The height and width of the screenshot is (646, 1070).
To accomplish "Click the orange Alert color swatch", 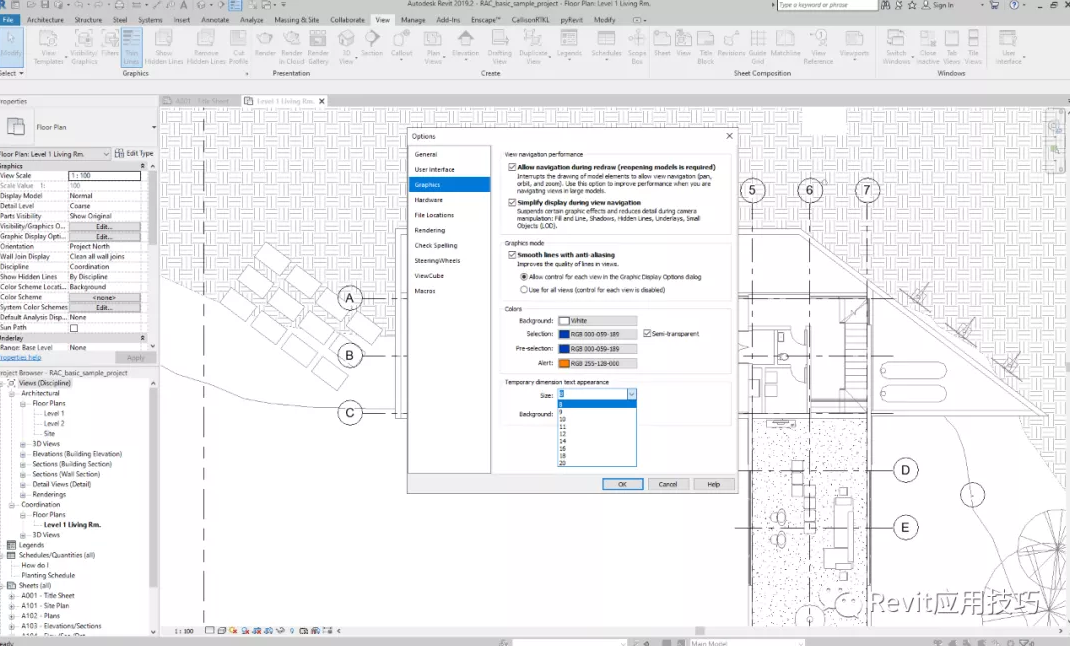I will pos(563,363).
